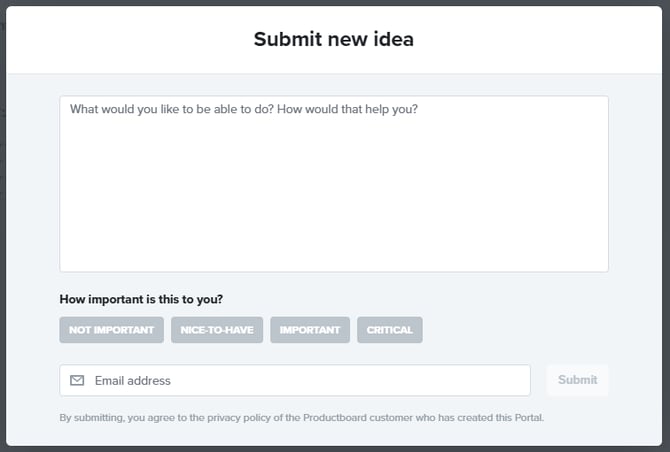The height and width of the screenshot is (452, 670).
Task: Click the 'How important is this to you?' label
Action: (141, 299)
